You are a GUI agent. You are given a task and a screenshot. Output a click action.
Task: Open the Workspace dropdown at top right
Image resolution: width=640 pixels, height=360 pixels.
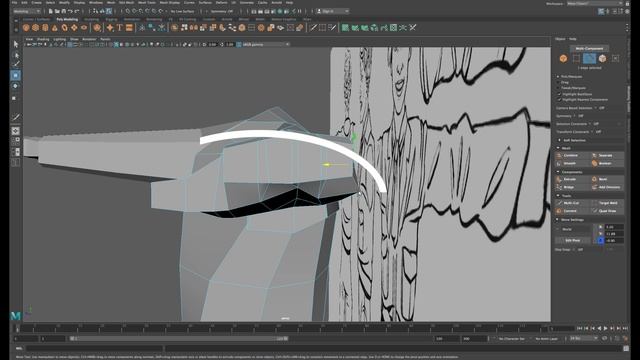pyautogui.click(x=594, y=3)
